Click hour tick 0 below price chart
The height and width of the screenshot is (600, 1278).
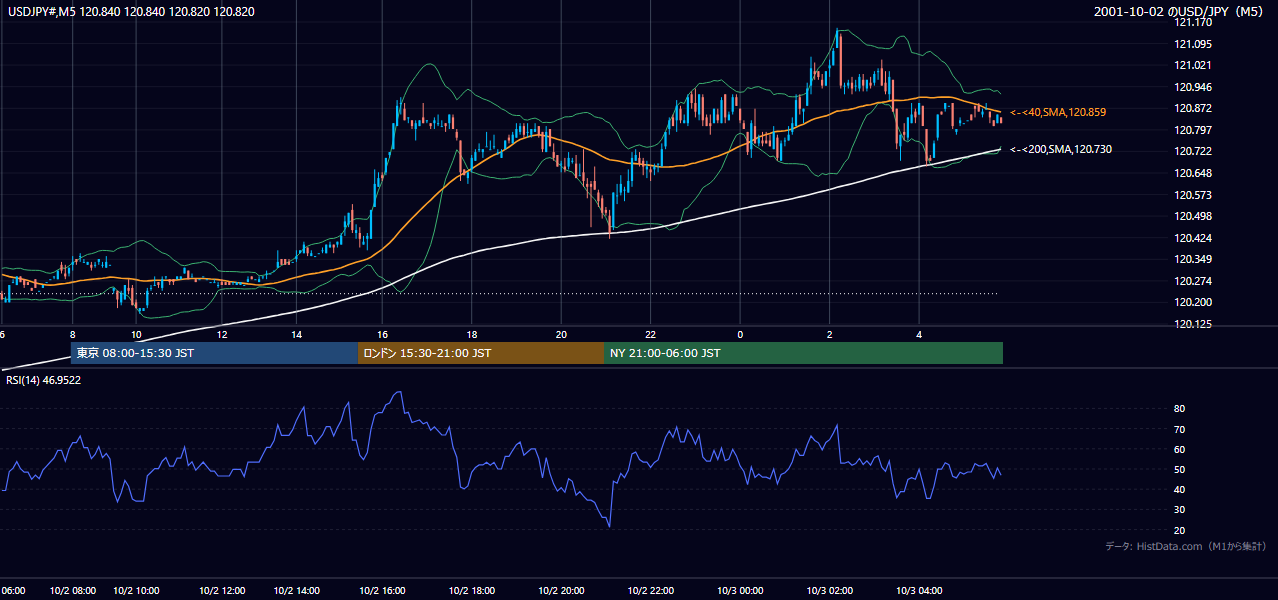click(740, 334)
